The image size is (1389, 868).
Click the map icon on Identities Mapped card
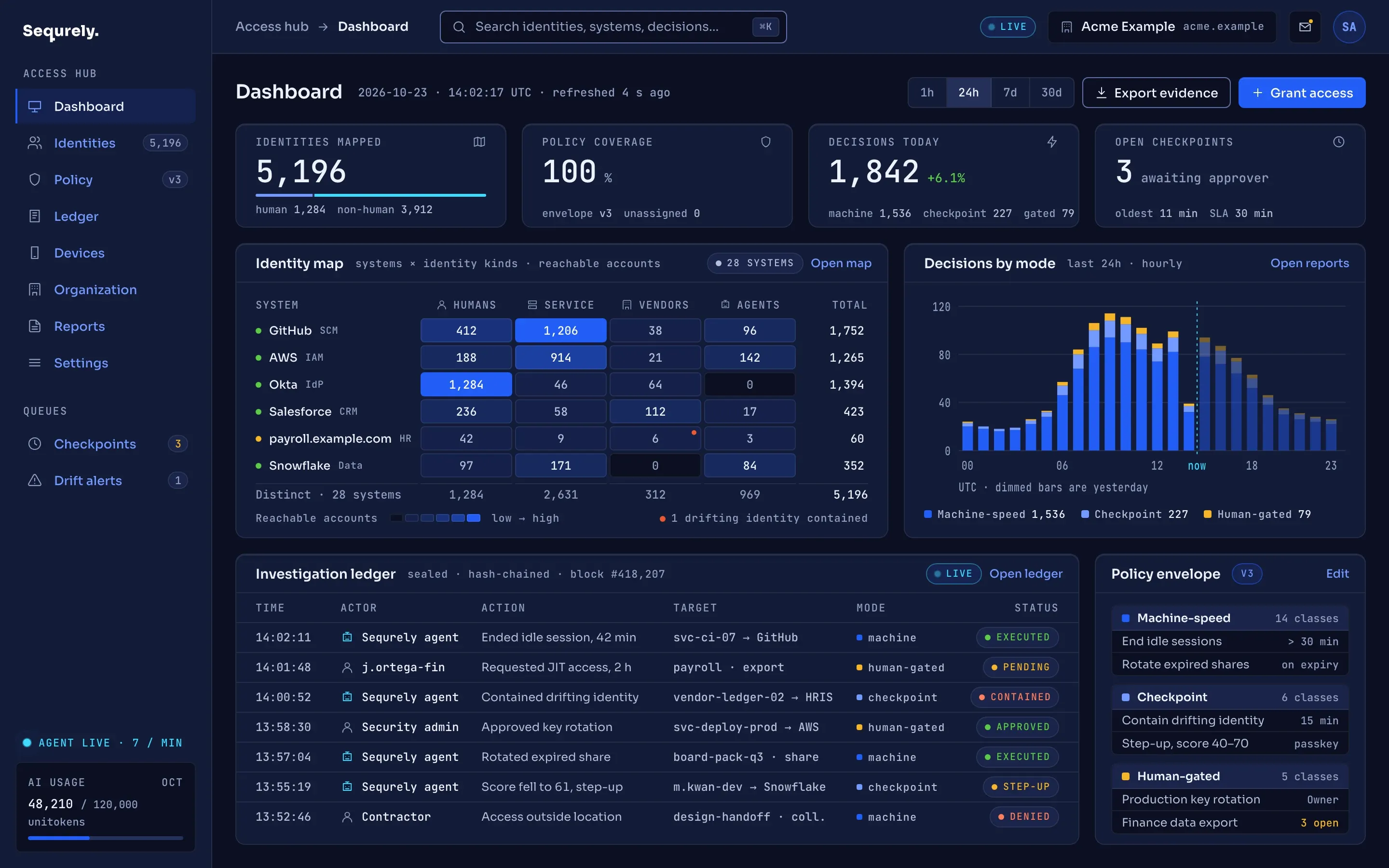click(x=479, y=142)
